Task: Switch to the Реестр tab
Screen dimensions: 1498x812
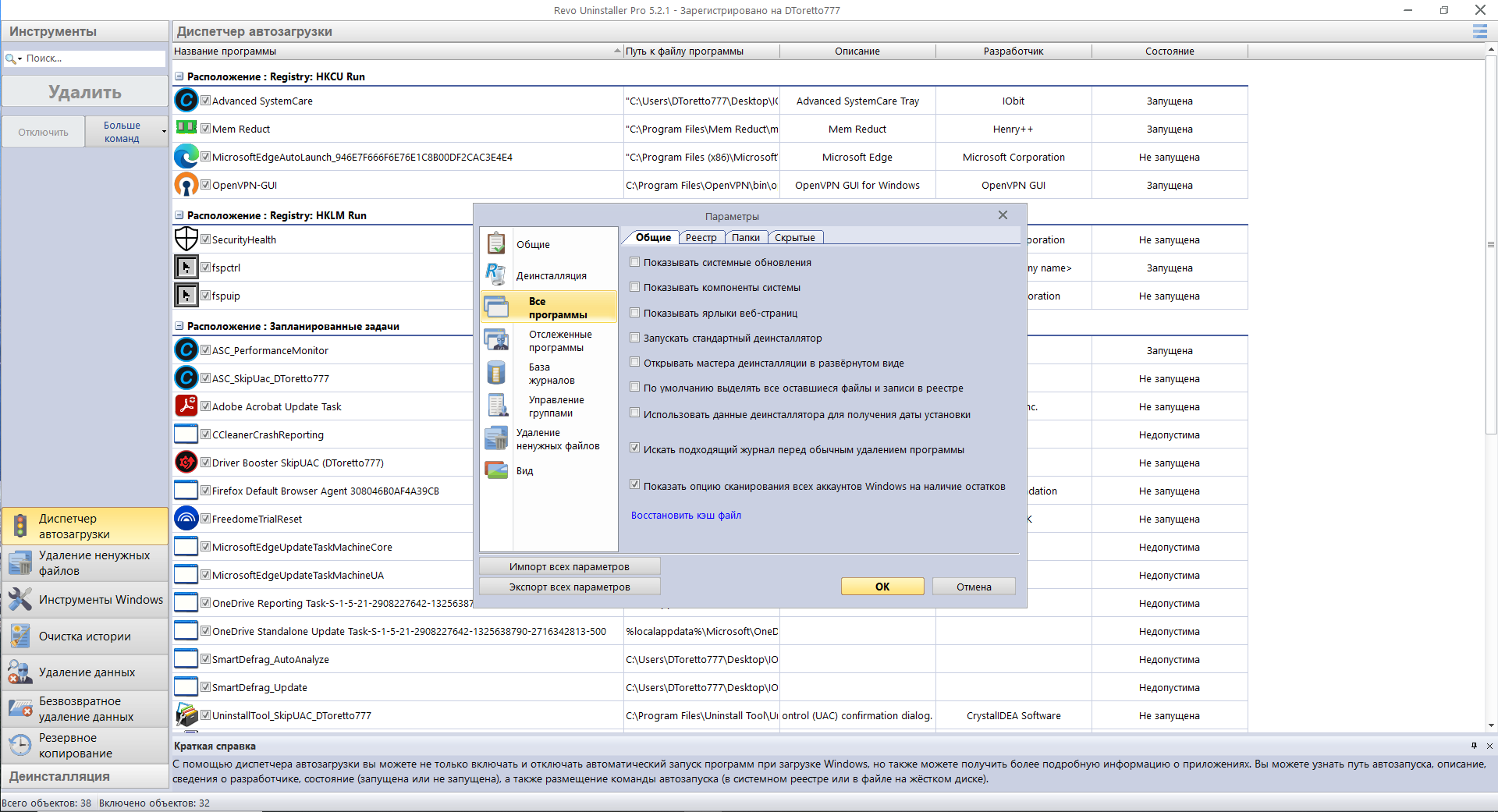Action: click(x=701, y=238)
